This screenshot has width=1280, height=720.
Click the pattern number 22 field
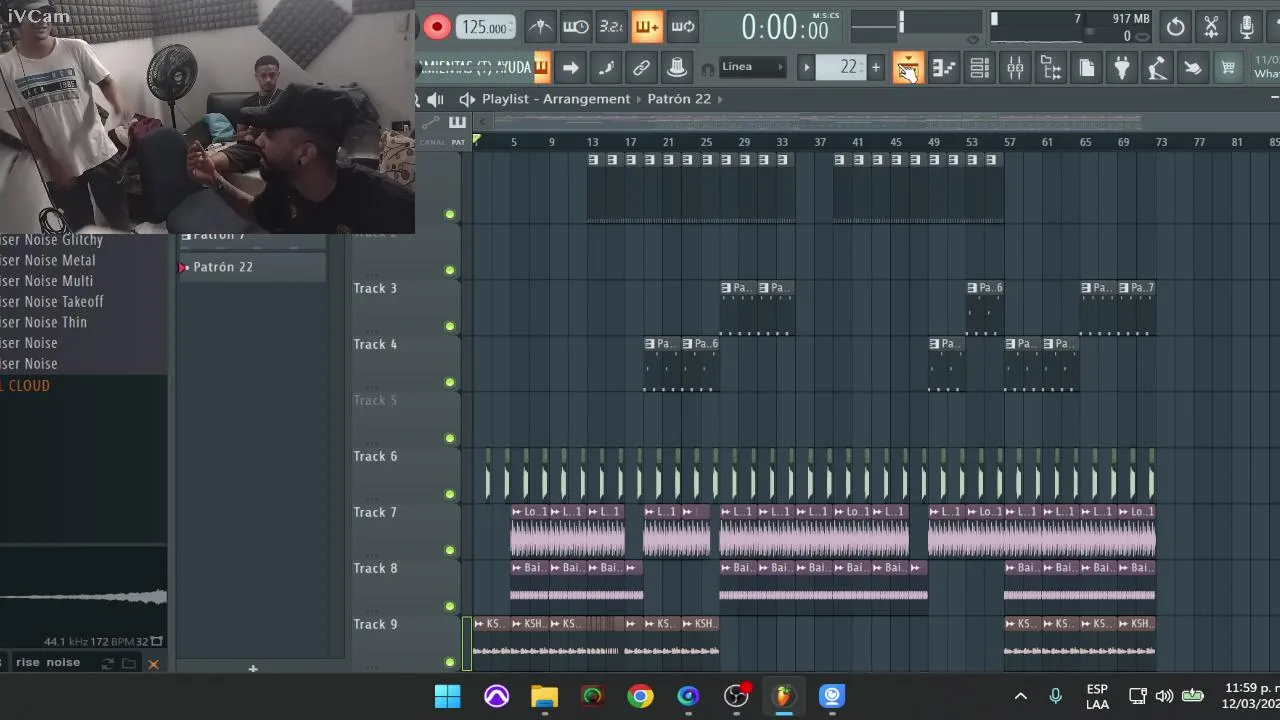841,67
